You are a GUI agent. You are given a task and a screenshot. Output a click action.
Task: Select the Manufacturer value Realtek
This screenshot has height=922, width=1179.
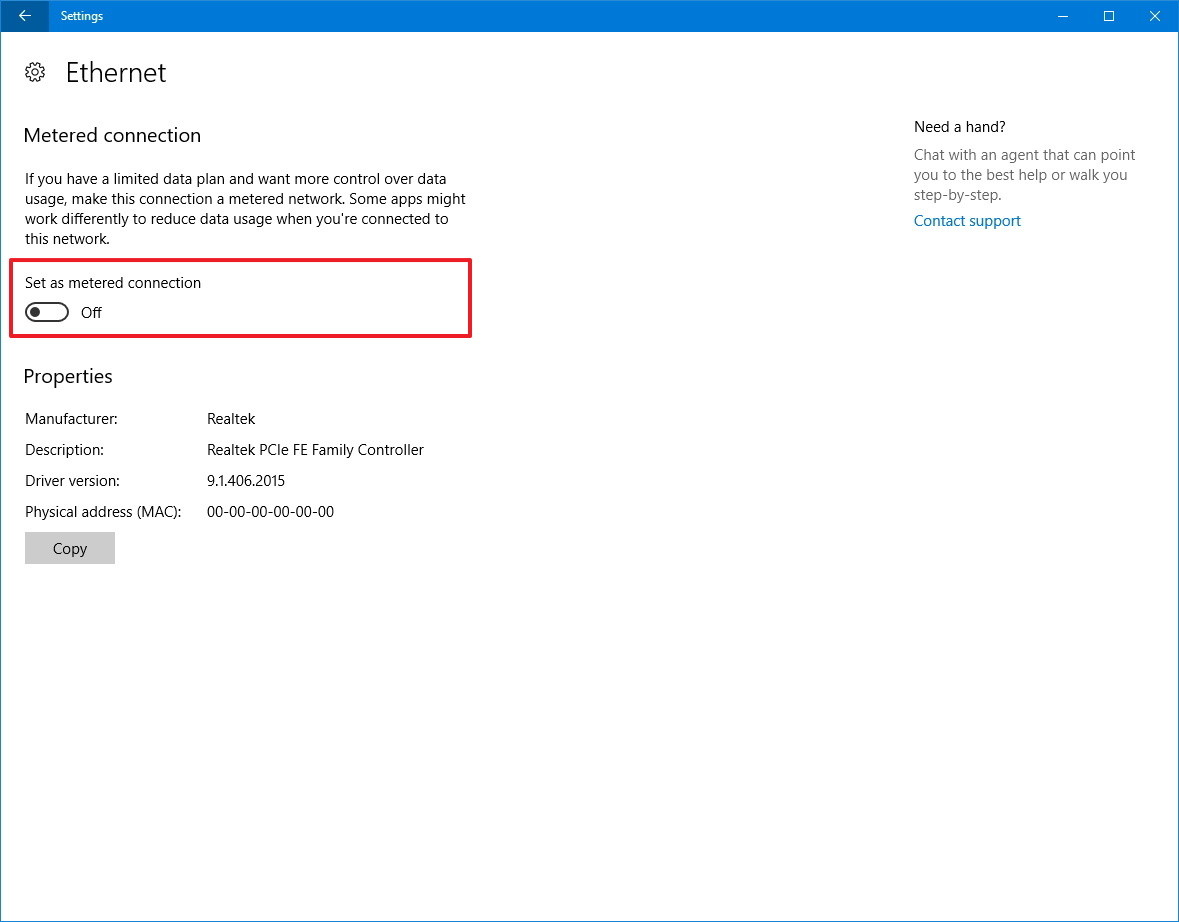(x=231, y=418)
